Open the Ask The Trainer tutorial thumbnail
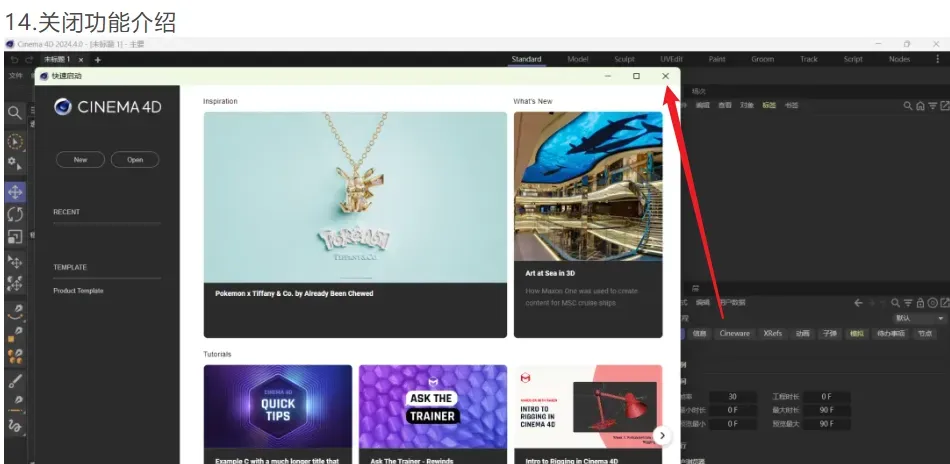 [x=433, y=406]
